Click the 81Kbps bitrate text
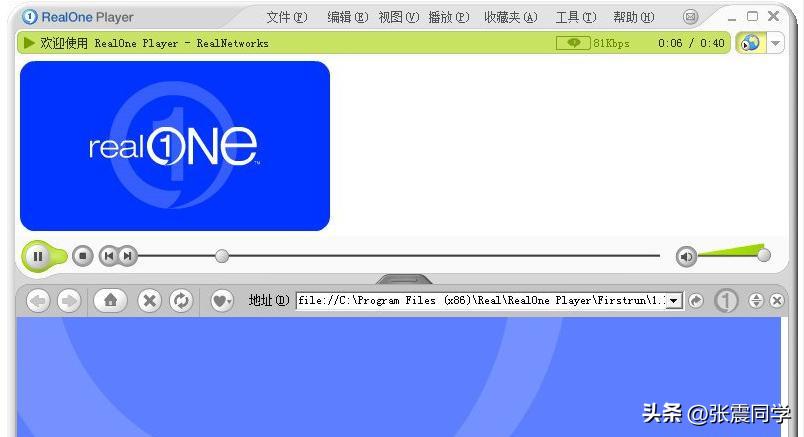This screenshot has height=437, width=804. (x=611, y=43)
